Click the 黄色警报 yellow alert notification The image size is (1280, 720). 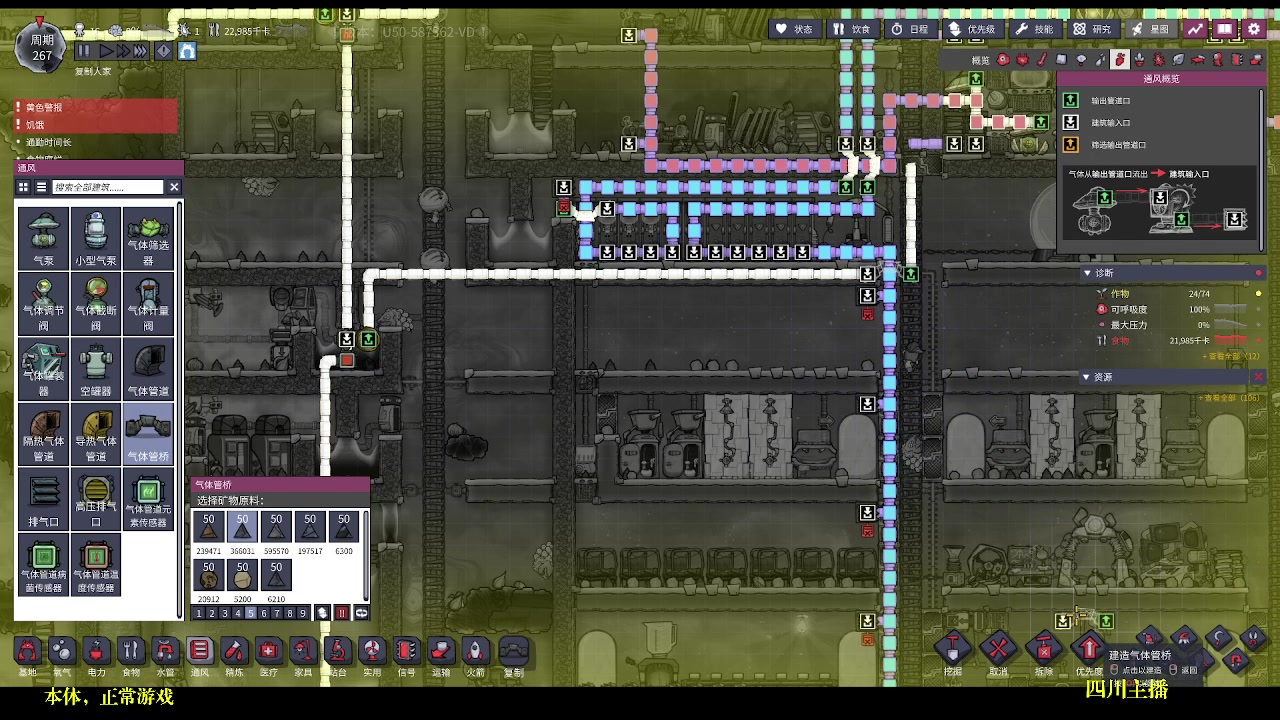[97, 107]
